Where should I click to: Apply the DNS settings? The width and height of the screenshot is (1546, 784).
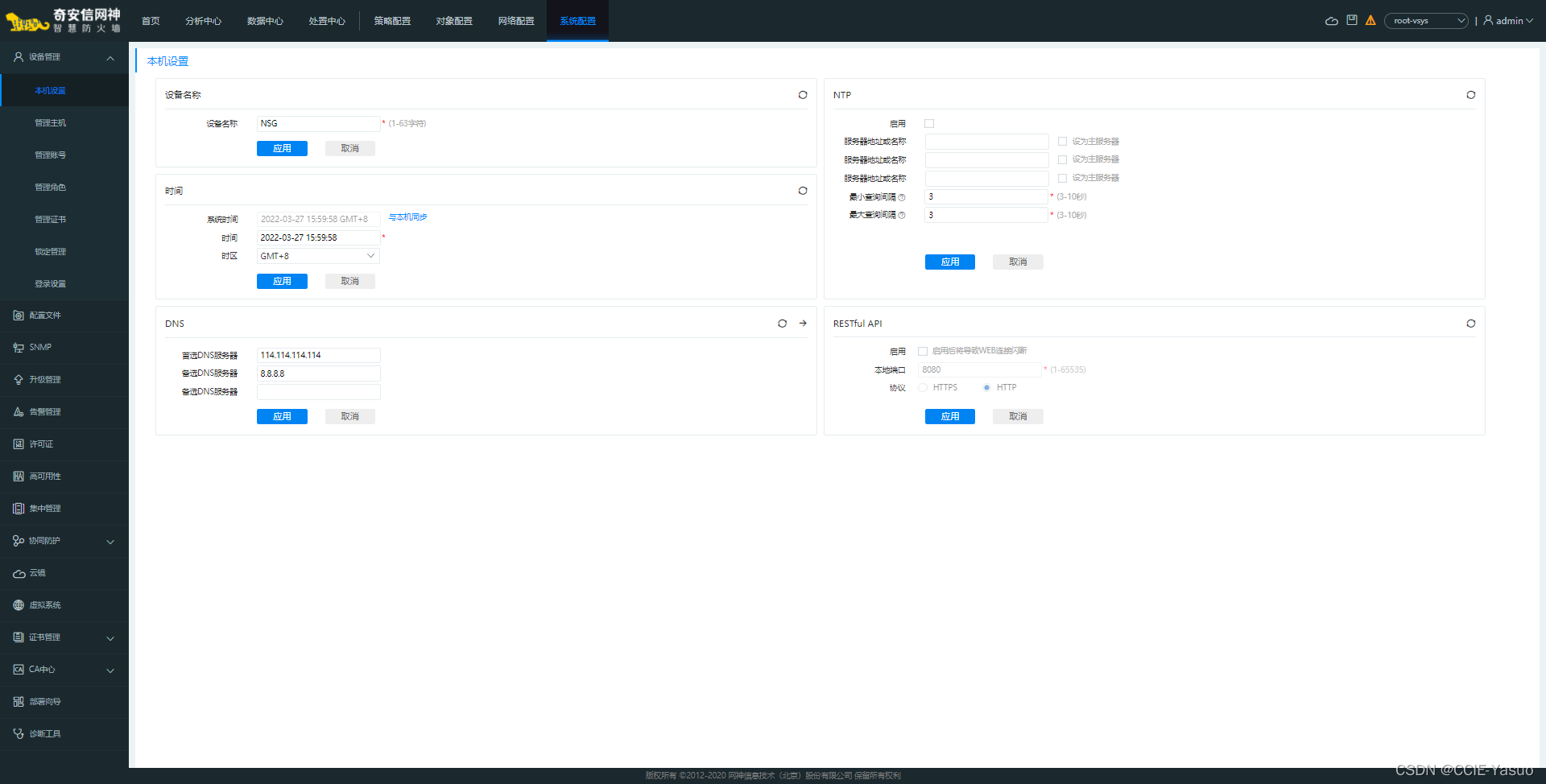point(282,416)
